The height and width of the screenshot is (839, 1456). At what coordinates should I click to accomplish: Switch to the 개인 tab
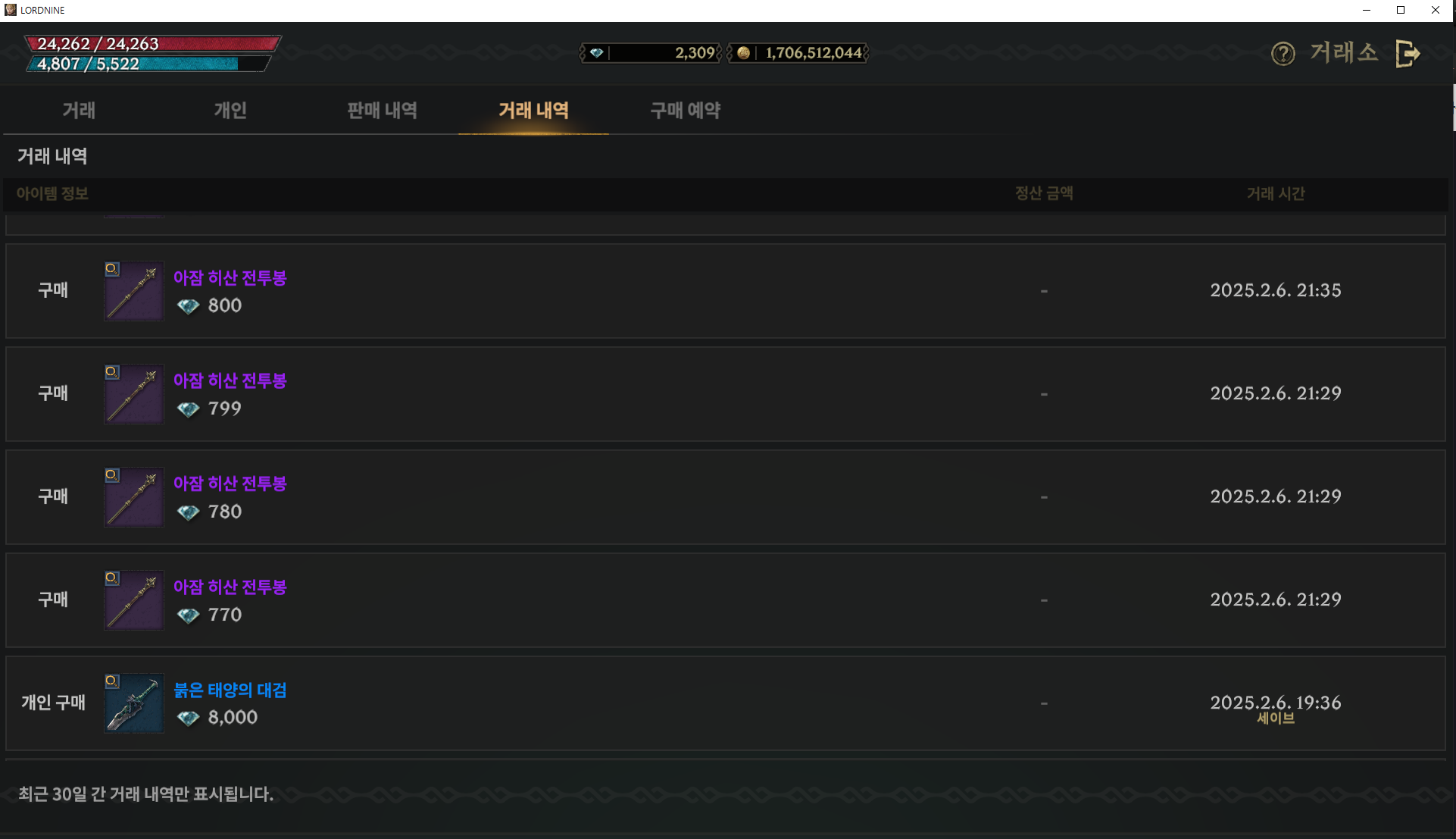pos(230,111)
